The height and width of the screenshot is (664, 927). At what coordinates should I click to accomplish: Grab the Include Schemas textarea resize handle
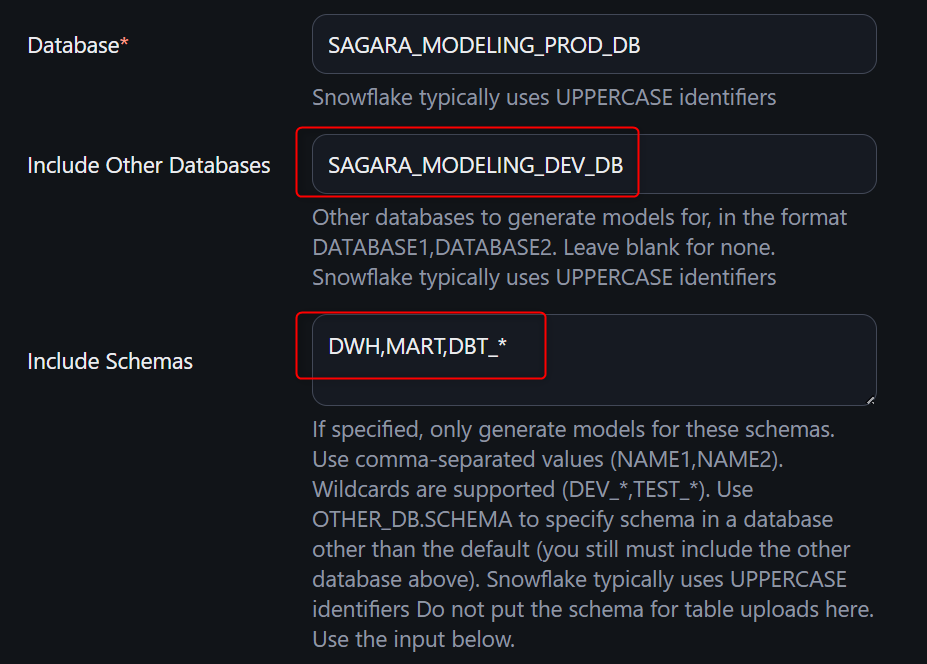pyautogui.click(x=869, y=398)
